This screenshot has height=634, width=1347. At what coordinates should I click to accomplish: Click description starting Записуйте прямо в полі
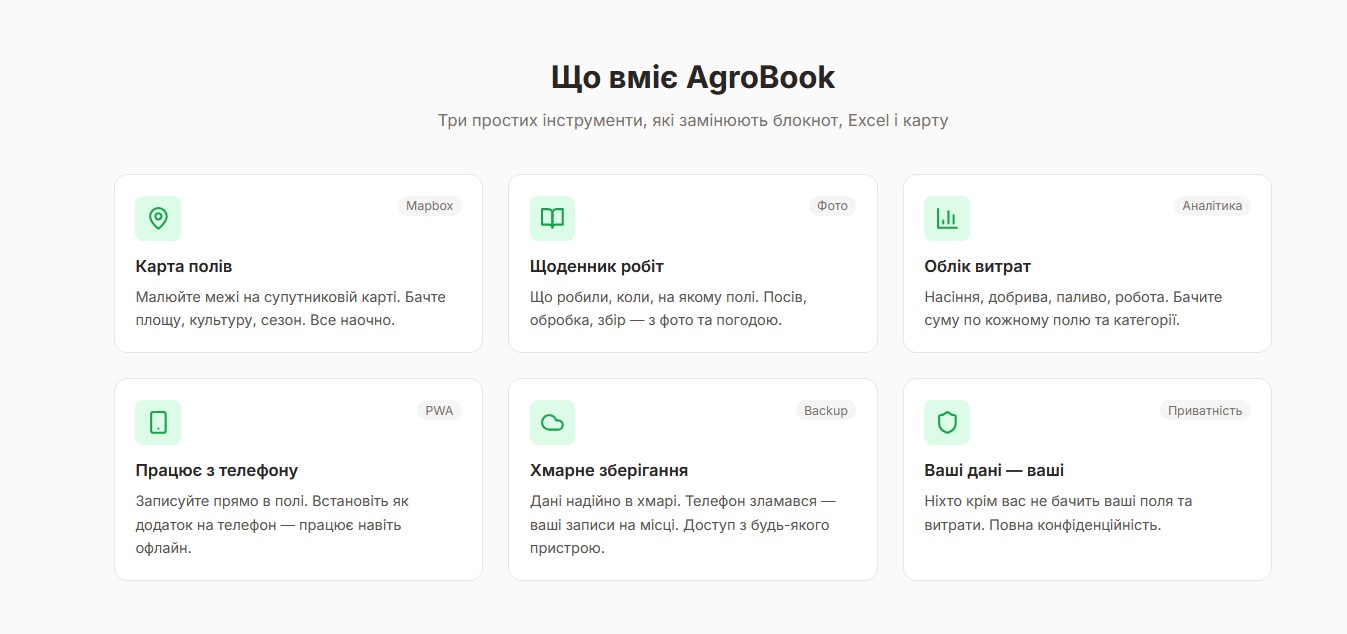click(272, 524)
